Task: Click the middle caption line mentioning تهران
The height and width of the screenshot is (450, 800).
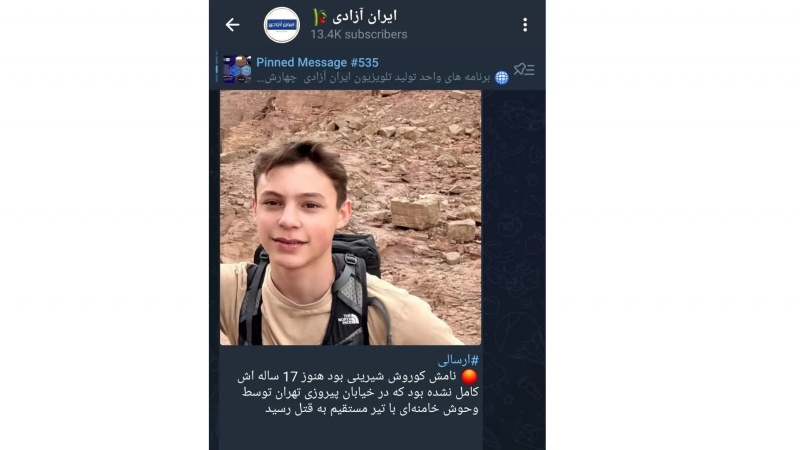Action: (360, 393)
